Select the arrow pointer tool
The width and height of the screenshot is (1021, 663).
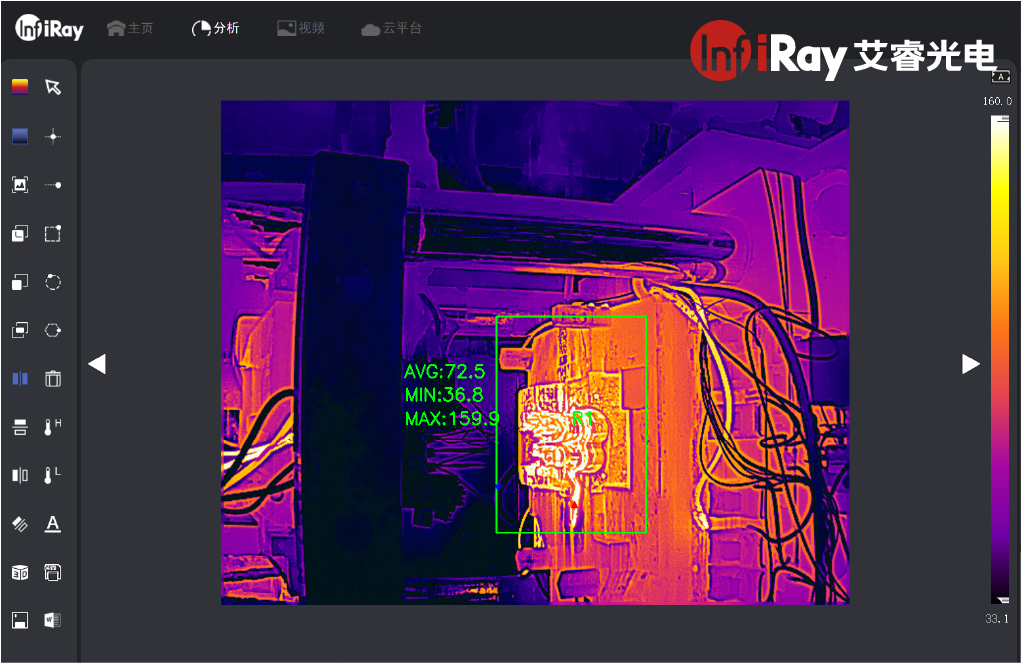click(x=53, y=87)
